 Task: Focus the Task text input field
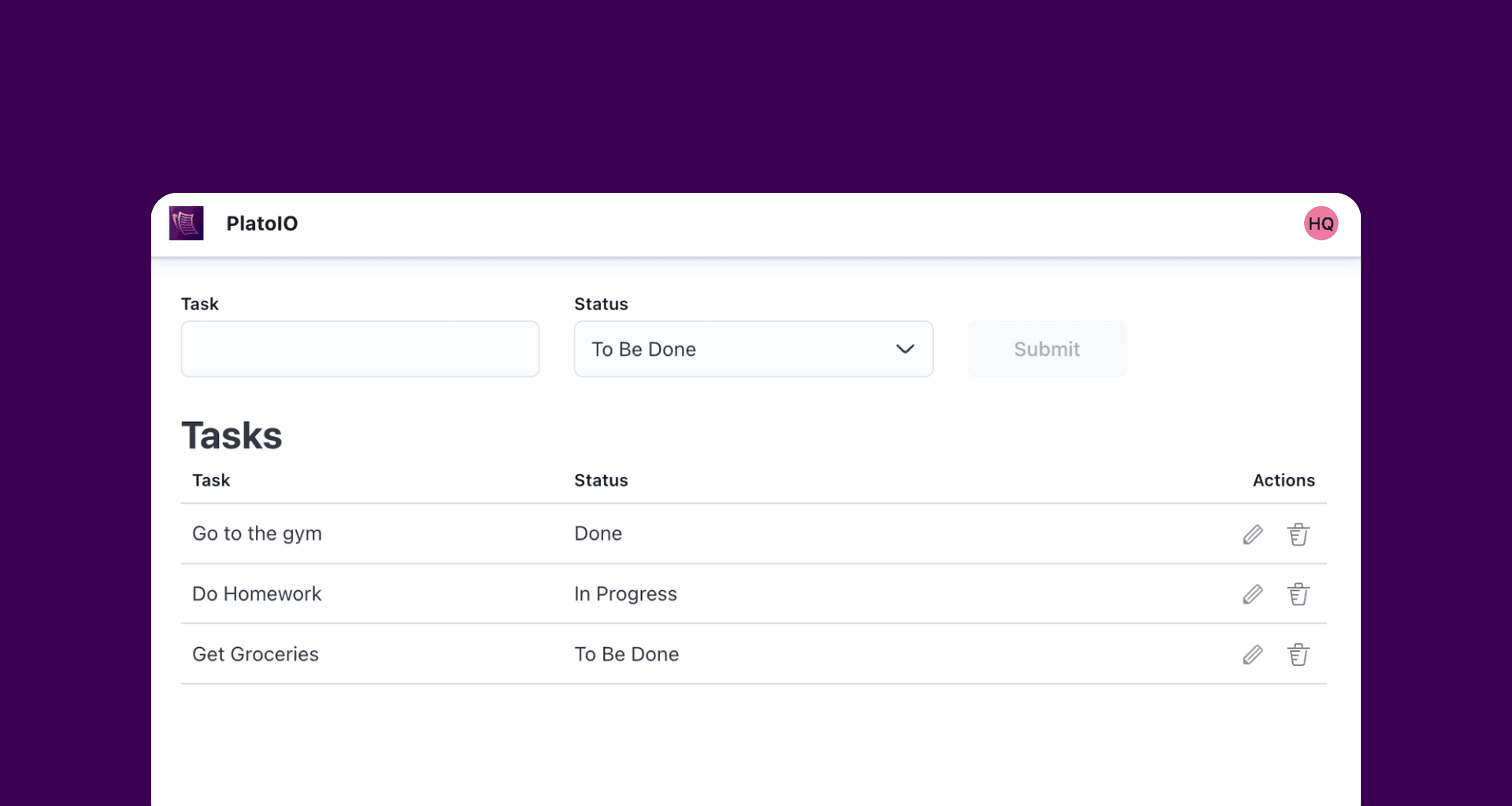(360, 349)
